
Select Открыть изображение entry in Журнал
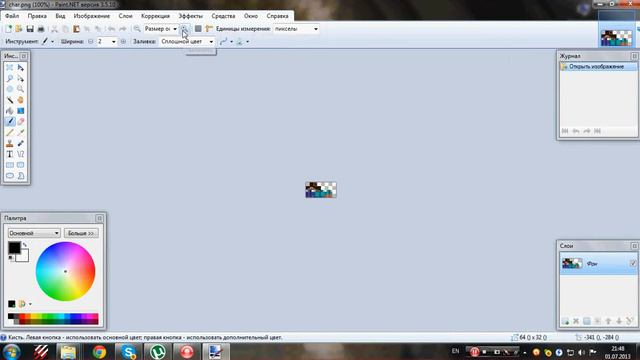tap(598, 67)
